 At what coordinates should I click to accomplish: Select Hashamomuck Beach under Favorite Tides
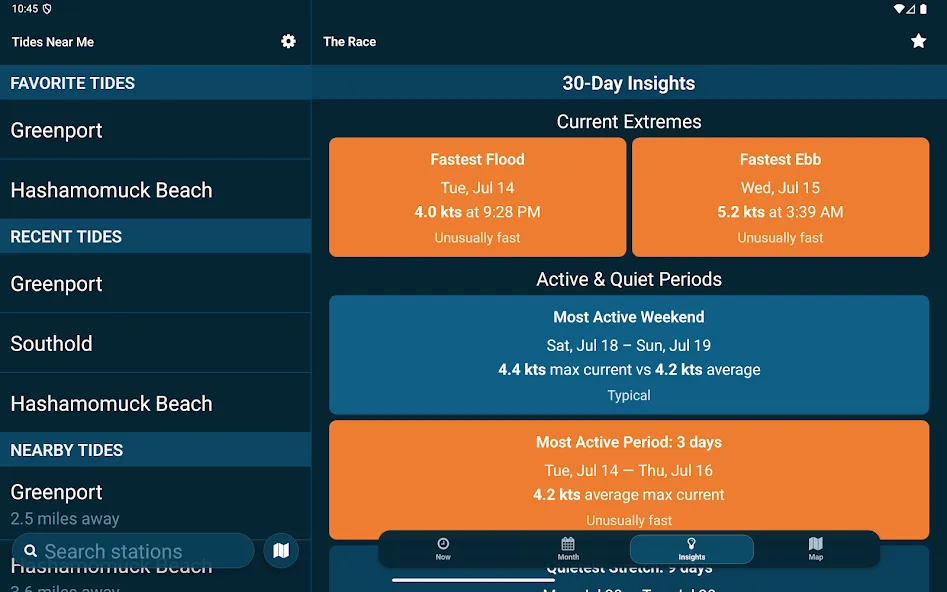click(155, 190)
